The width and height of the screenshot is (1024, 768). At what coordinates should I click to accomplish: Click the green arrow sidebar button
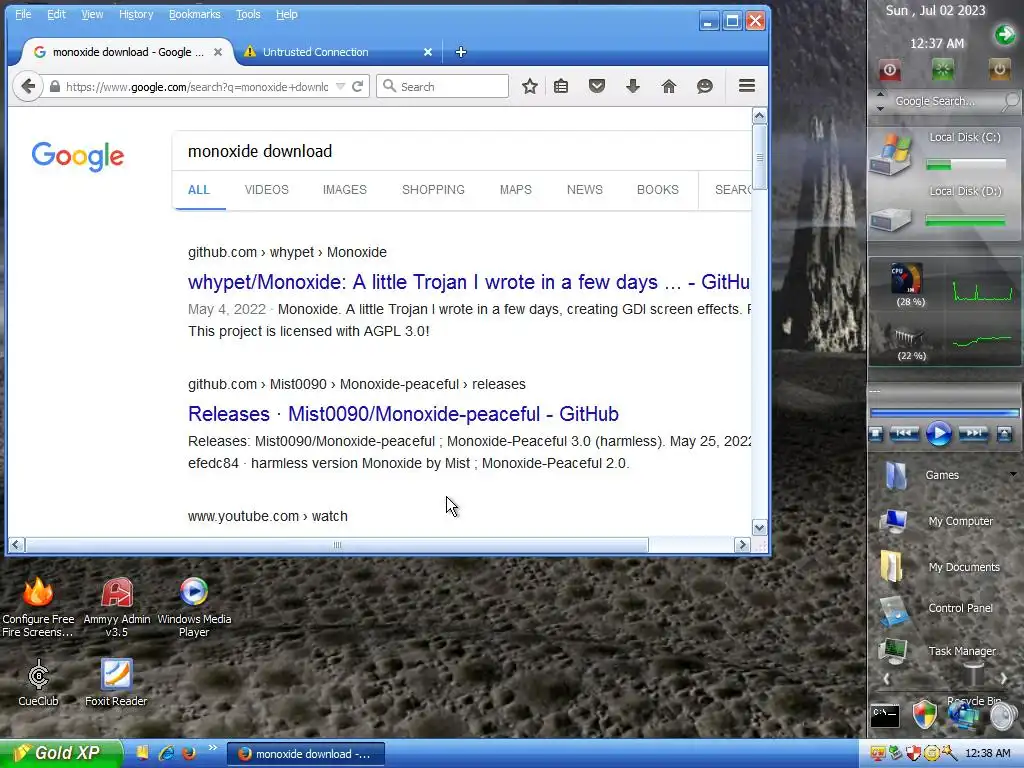[x=1005, y=34]
